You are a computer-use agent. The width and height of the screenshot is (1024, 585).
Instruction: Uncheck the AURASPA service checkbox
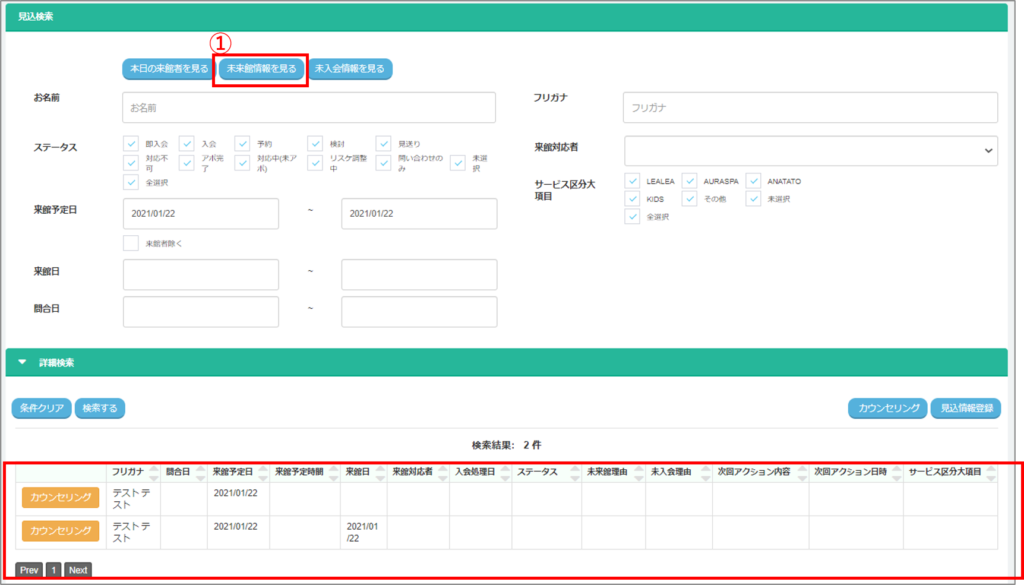[689, 181]
